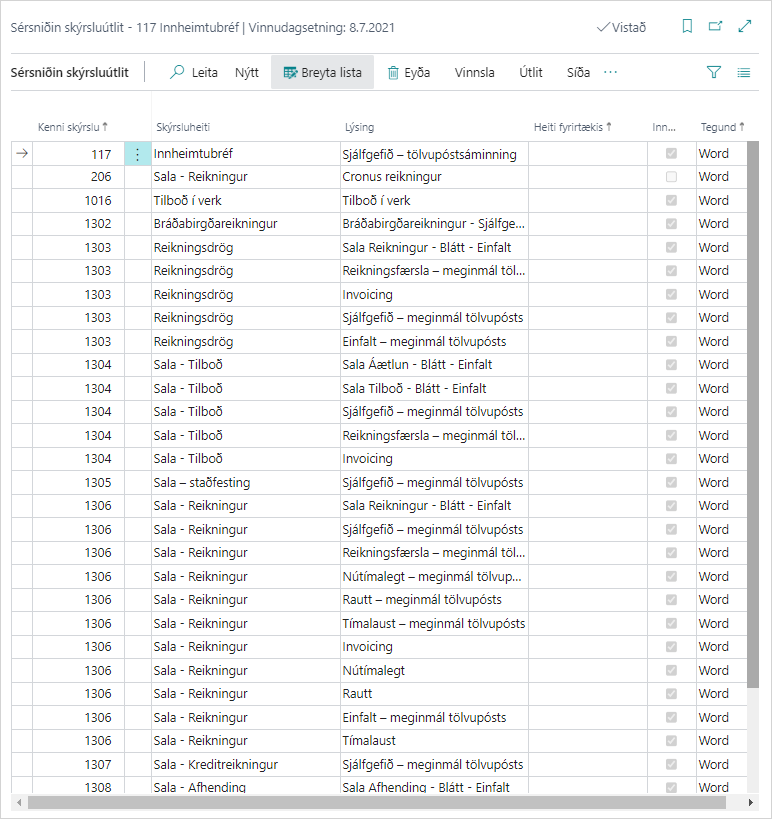Enable checkbox in Cronus reikningur row

pos(671,177)
